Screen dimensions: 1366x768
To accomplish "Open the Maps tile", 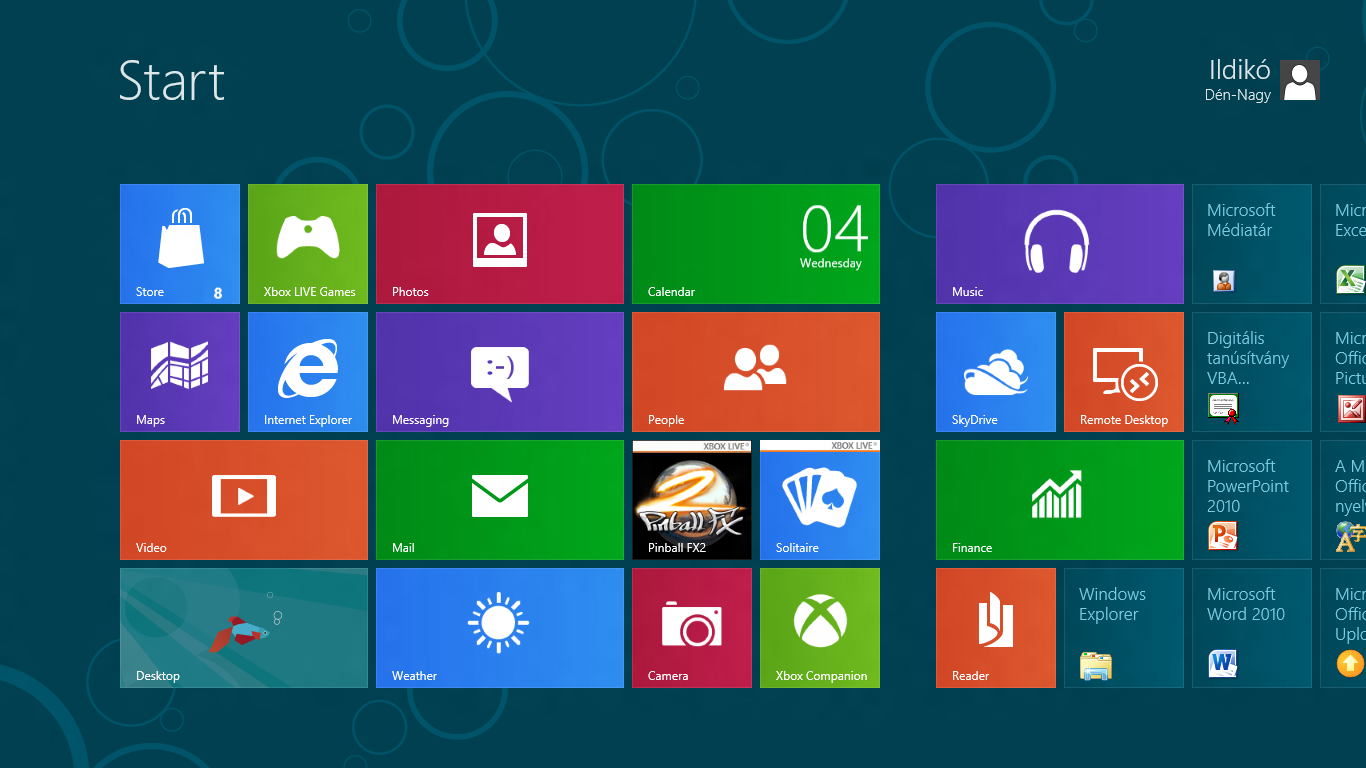I will [180, 372].
